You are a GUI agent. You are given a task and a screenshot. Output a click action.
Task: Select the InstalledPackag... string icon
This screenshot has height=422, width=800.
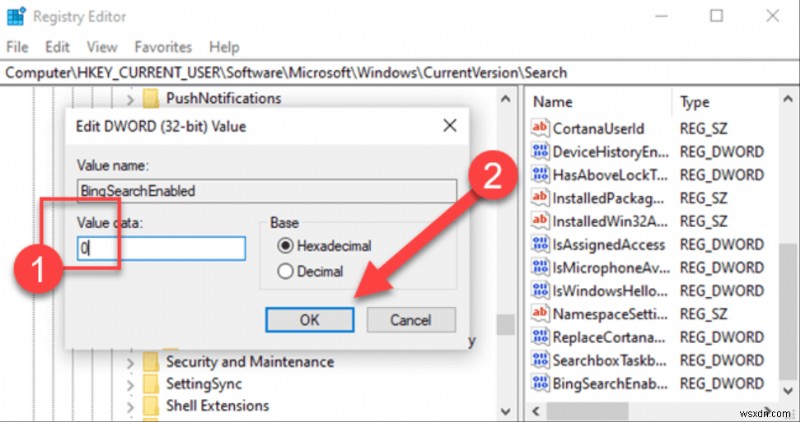[x=540, y=198]
